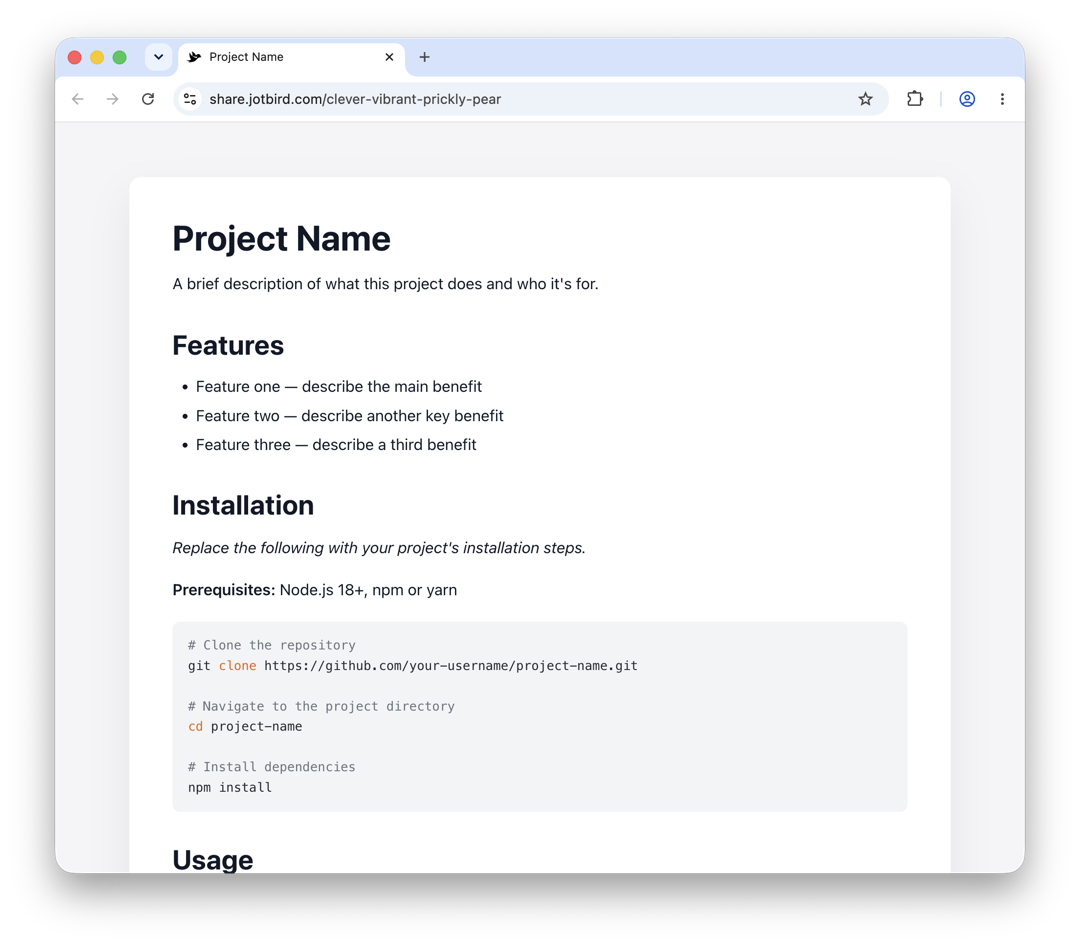The height and width of the screenshot is (946, 1080).
Task: Go forward with the forward arrow
Action: 112,99
